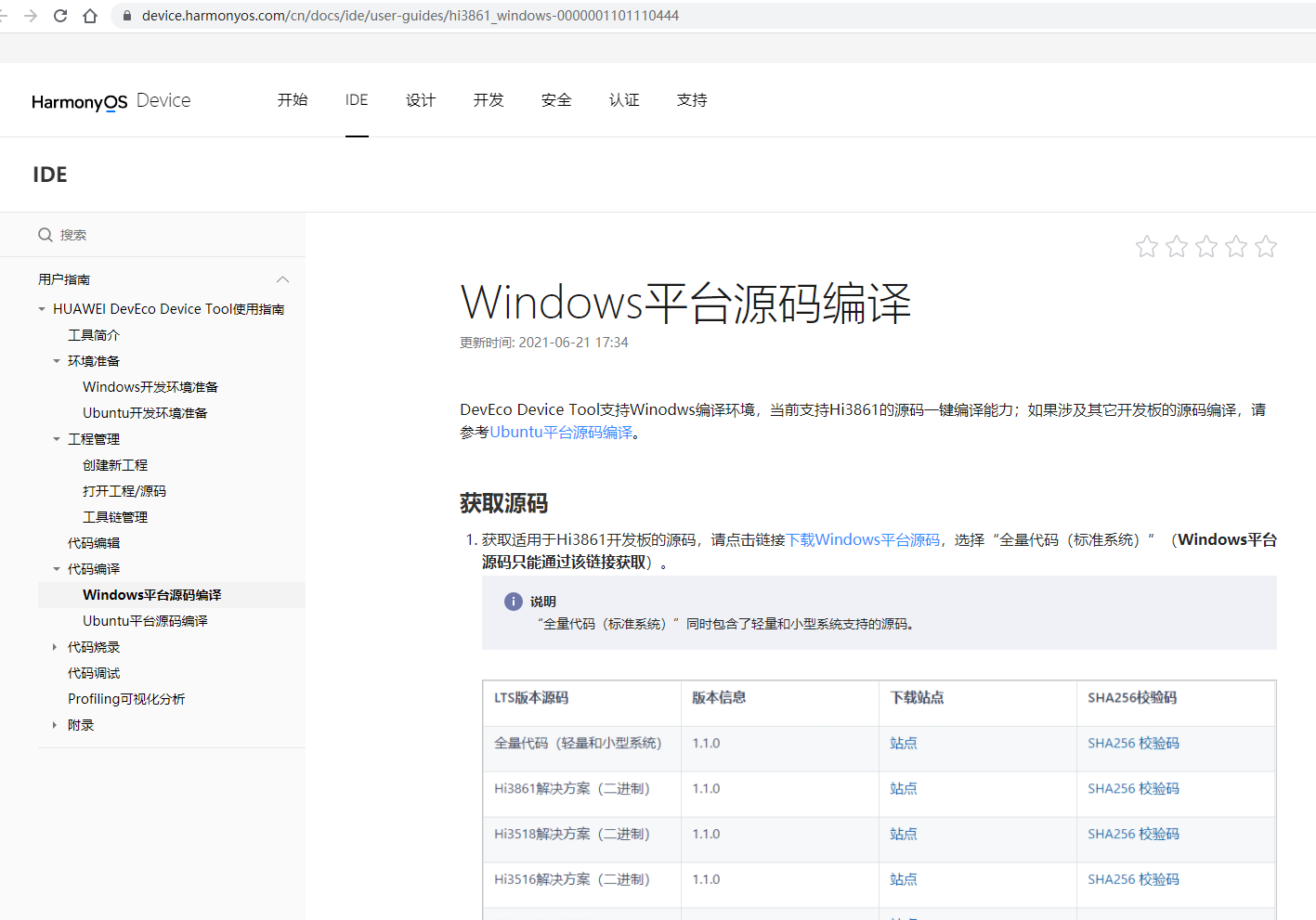1316x920 pixels.
Task: Open 创建新工程 sidebar page
Action: 115,465
